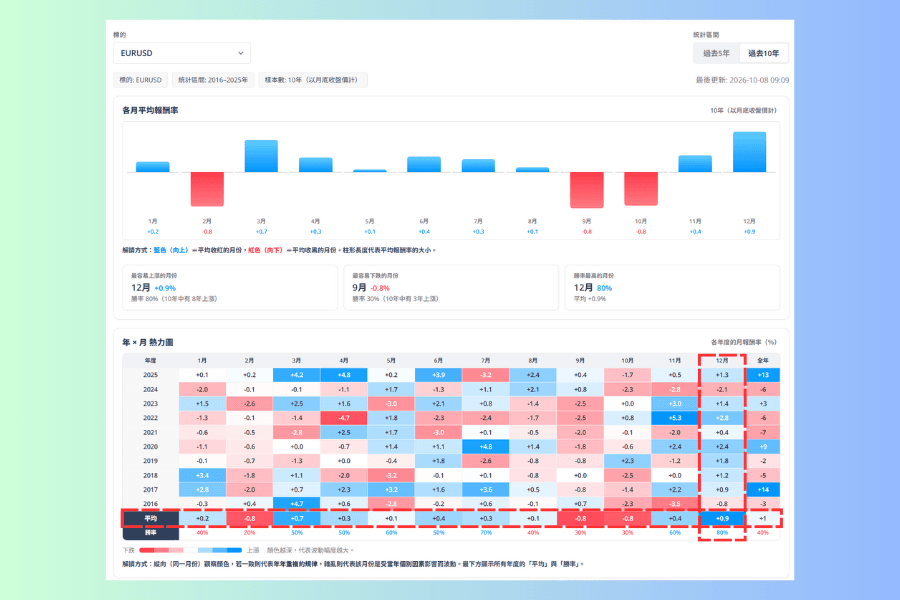Click the 1月 axis label under the bar chart
The image size is (900, 600).
[153, 221]
